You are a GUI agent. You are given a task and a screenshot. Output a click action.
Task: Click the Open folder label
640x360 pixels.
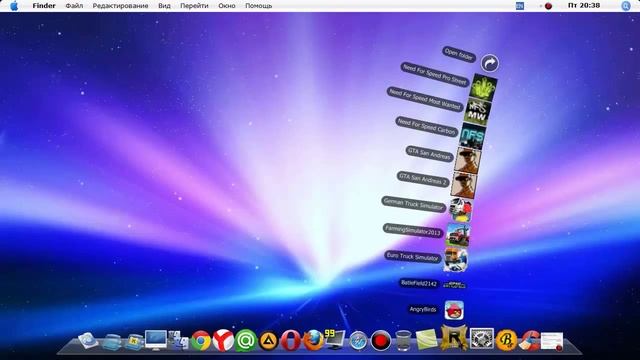[459, 54]
